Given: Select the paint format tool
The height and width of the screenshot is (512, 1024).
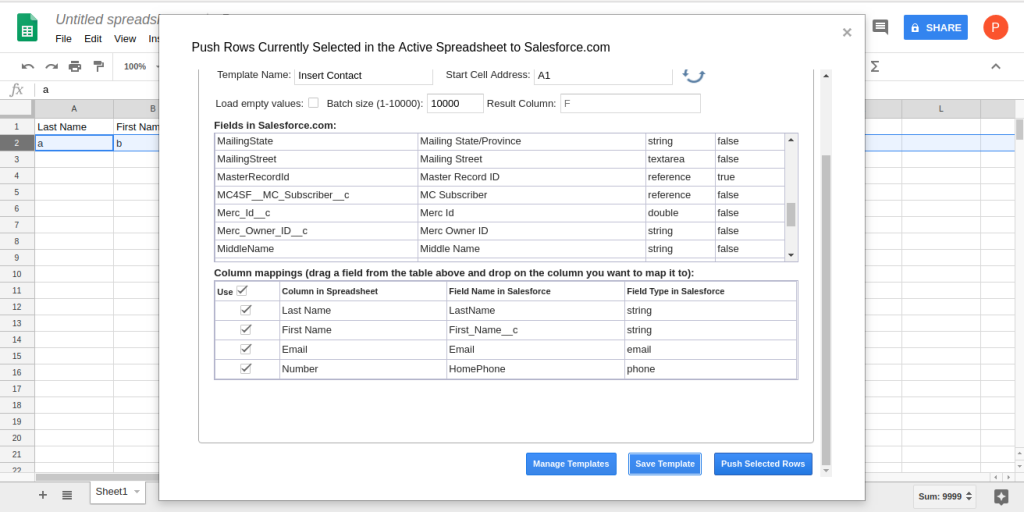Looking at the screenshot, I should click(x=98, y=66).
